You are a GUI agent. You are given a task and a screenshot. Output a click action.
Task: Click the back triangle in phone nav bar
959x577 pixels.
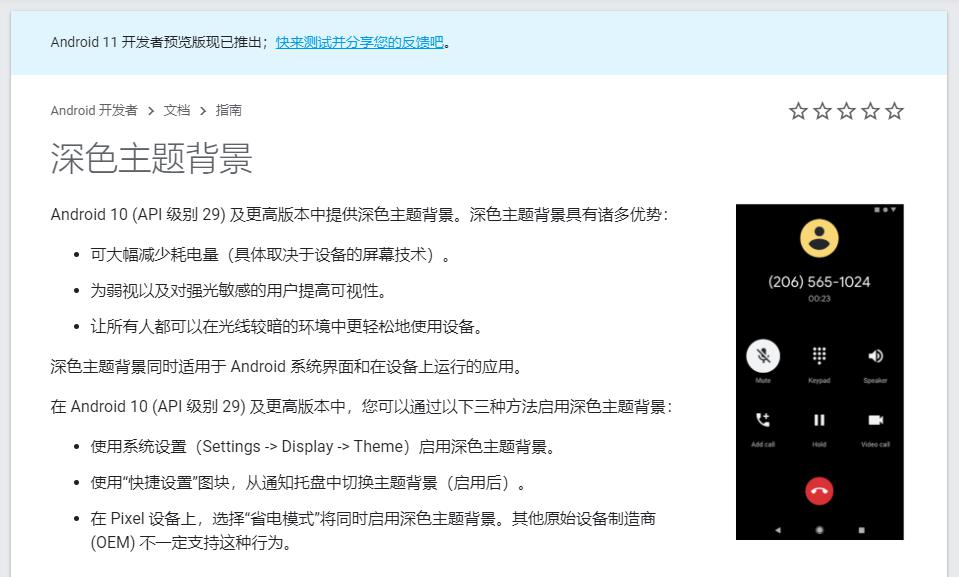pos(777,530)
